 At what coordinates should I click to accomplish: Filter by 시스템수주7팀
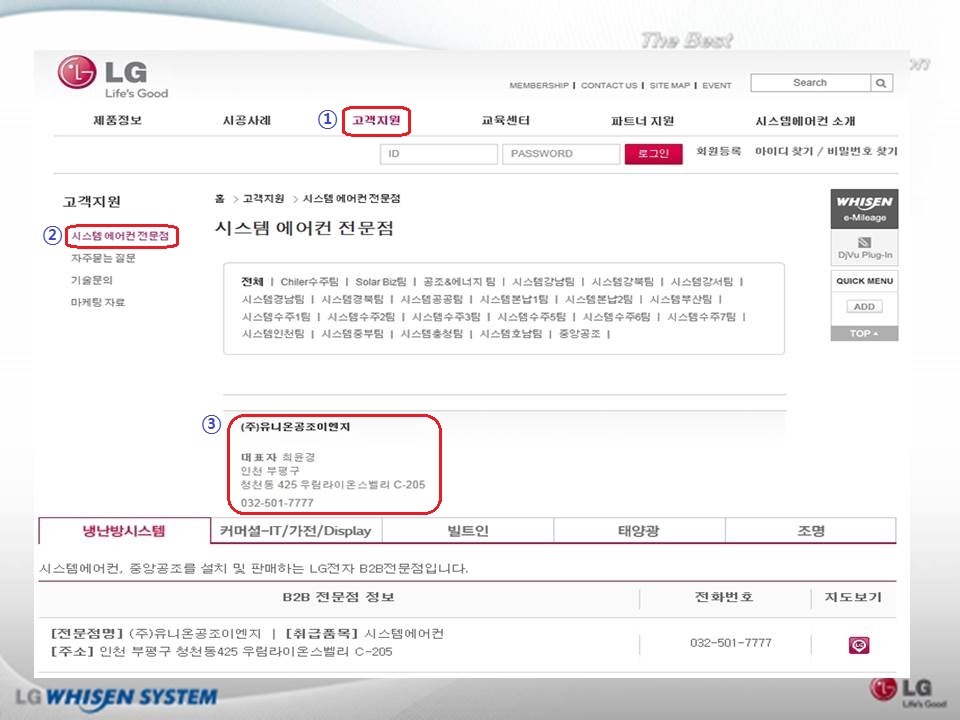pyautogui.click(x=702, y=317)
